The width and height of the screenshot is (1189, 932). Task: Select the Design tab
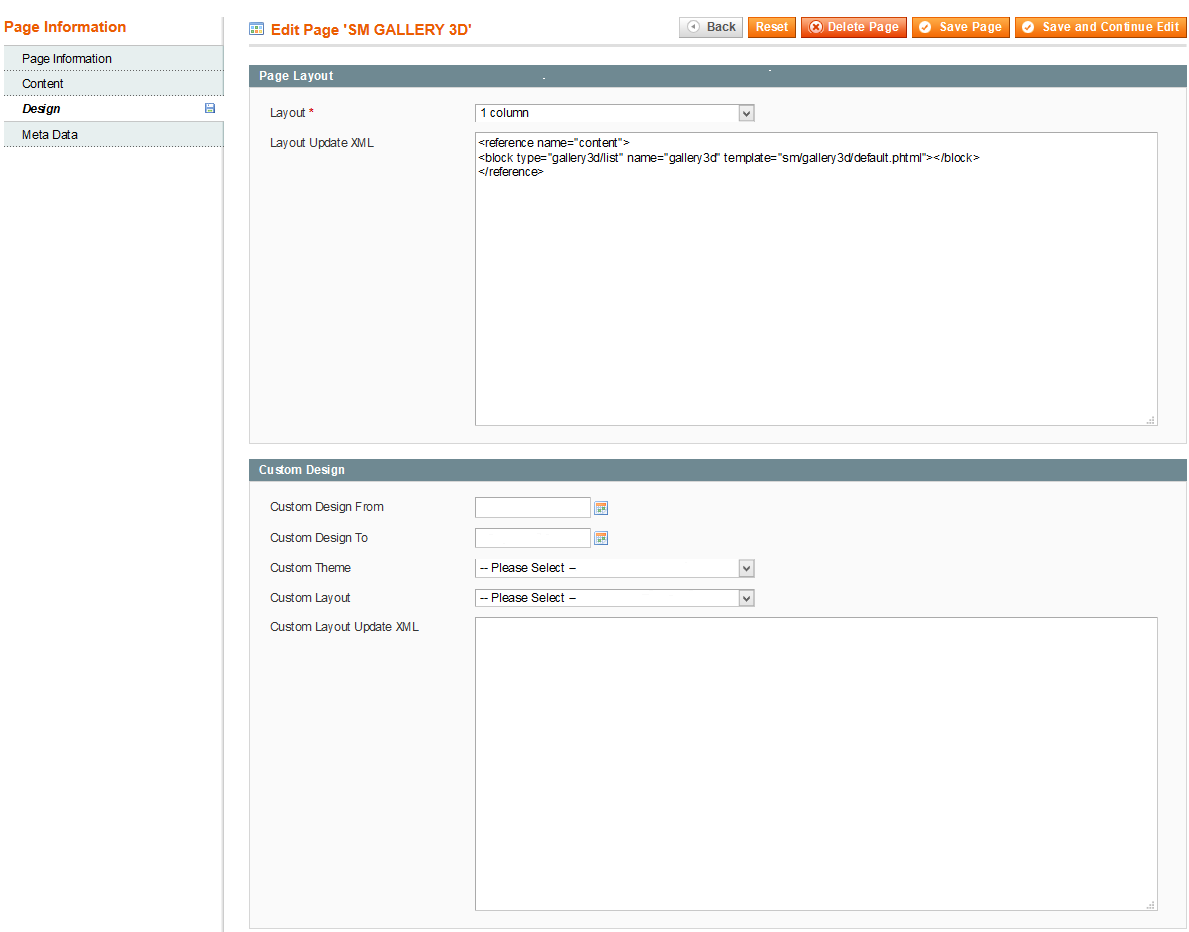[x=114, y=108]
